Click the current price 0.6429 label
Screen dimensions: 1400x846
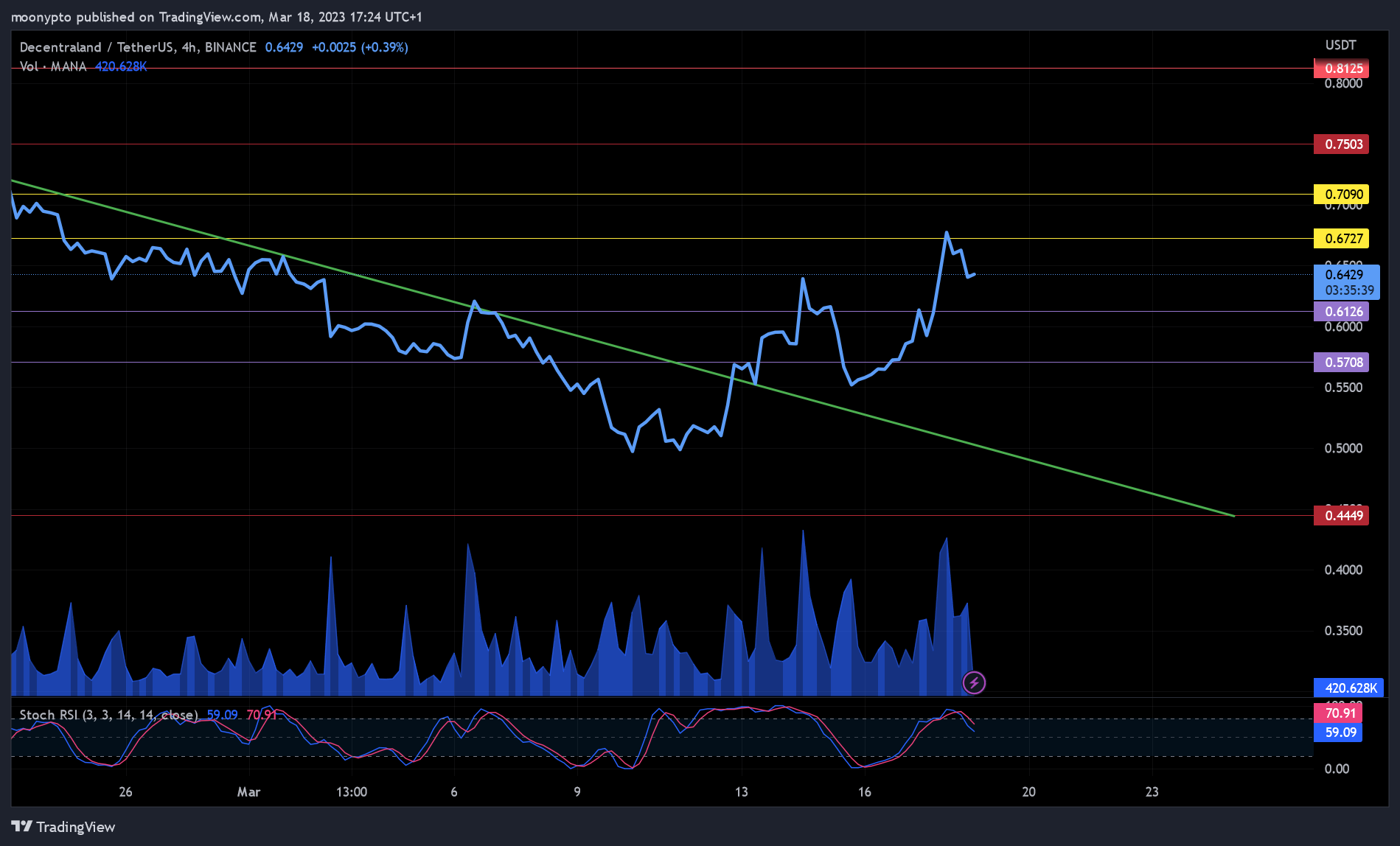pyautogui.click(x=1346, y=282)
